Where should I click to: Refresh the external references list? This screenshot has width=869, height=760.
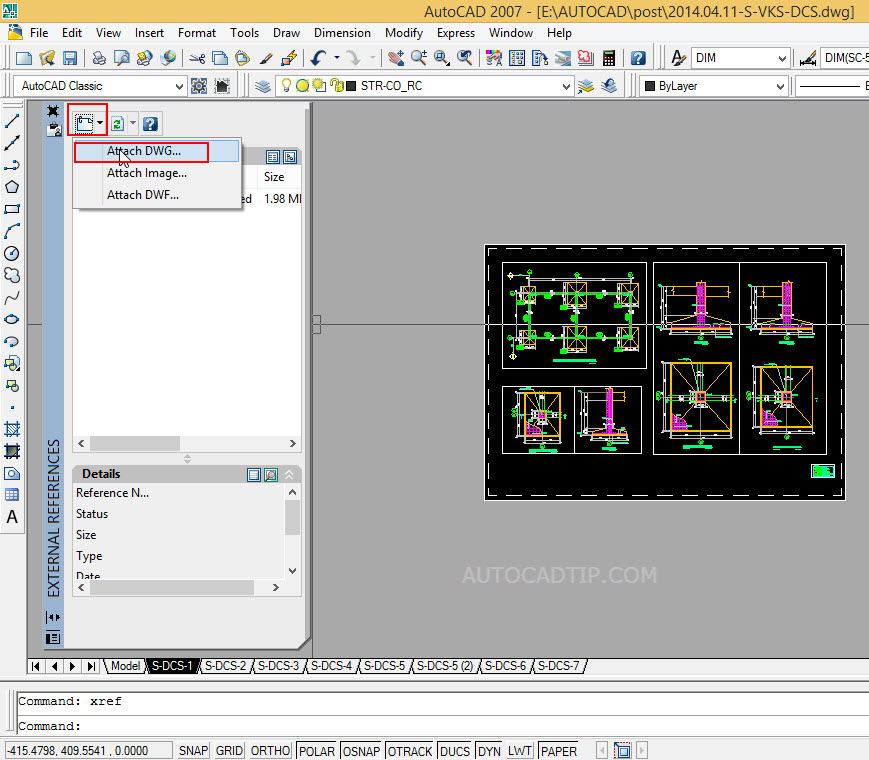tap(117, 123)
